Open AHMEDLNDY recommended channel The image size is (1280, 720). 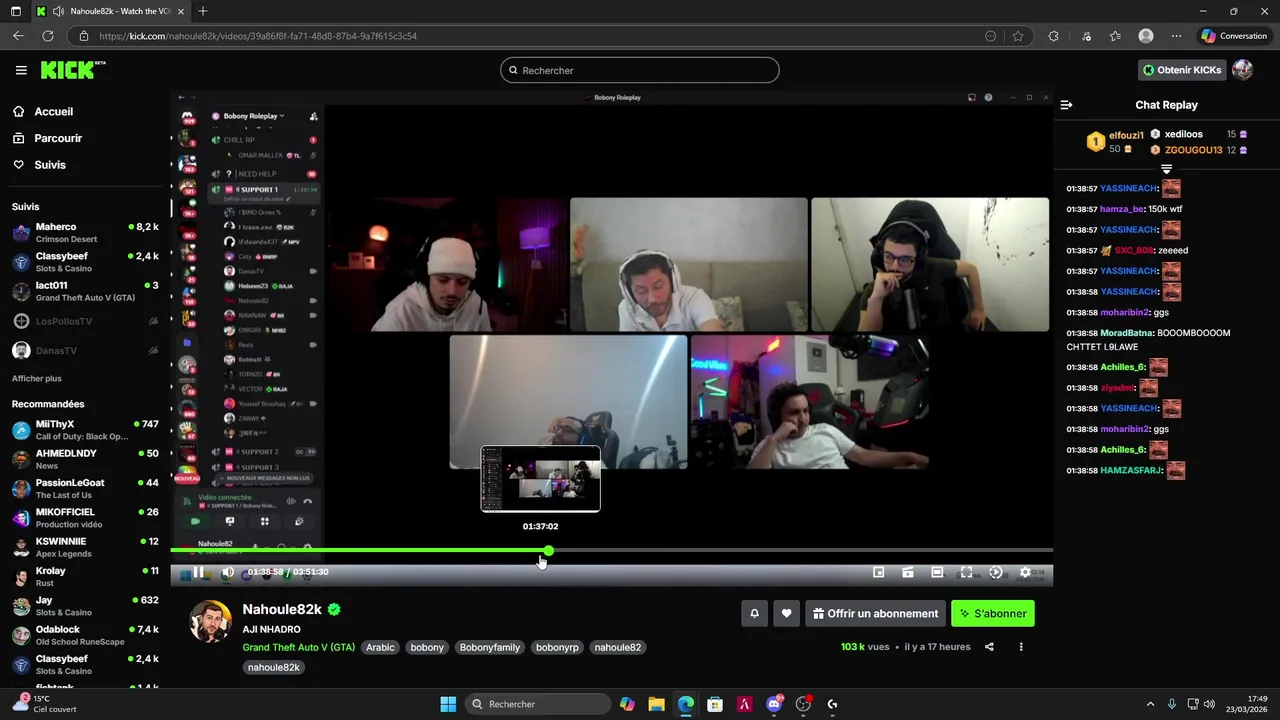(x=85, y=459)
